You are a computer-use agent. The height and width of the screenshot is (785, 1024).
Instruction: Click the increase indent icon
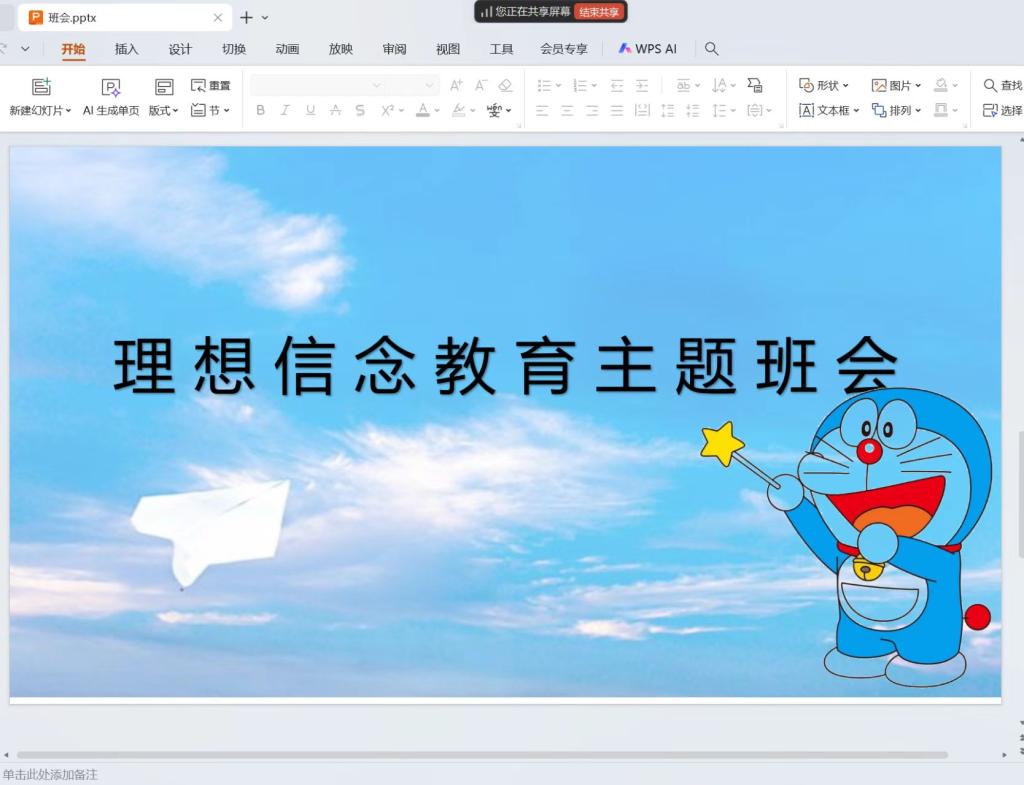(642, 86)
